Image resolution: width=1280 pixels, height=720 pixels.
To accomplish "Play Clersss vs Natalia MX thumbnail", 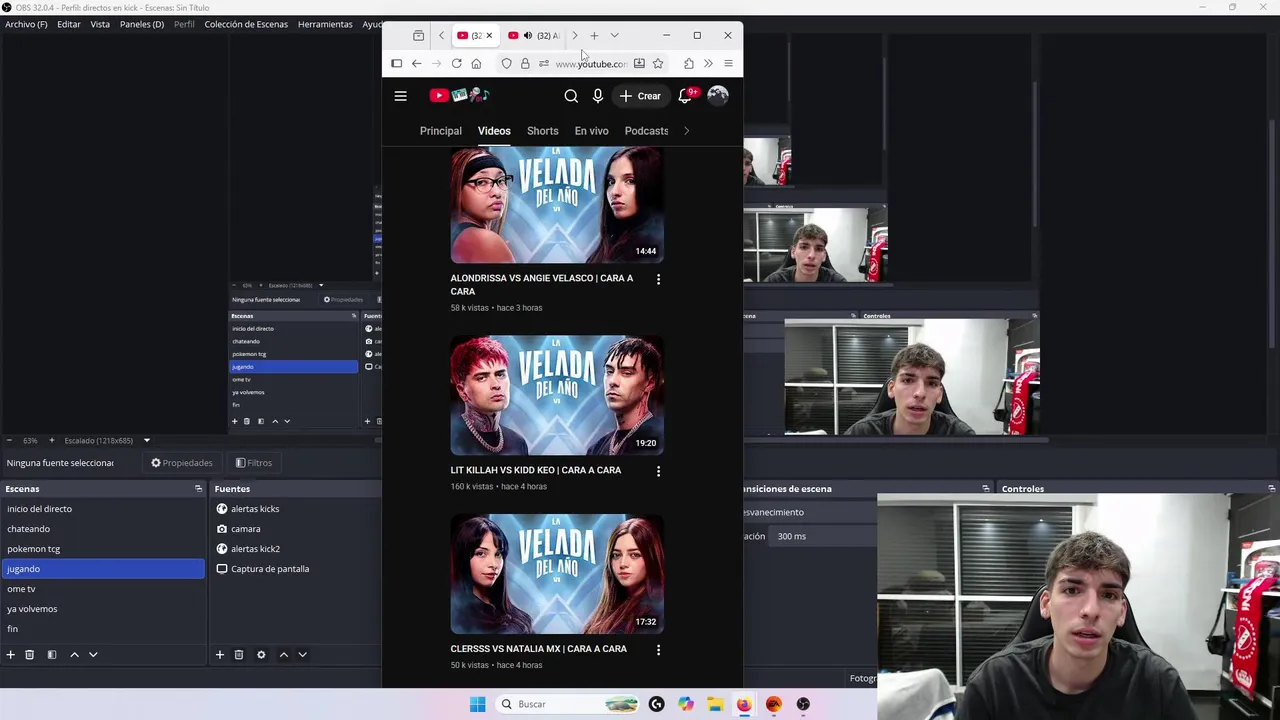I will pyautogui.click(x=556, y=574).
